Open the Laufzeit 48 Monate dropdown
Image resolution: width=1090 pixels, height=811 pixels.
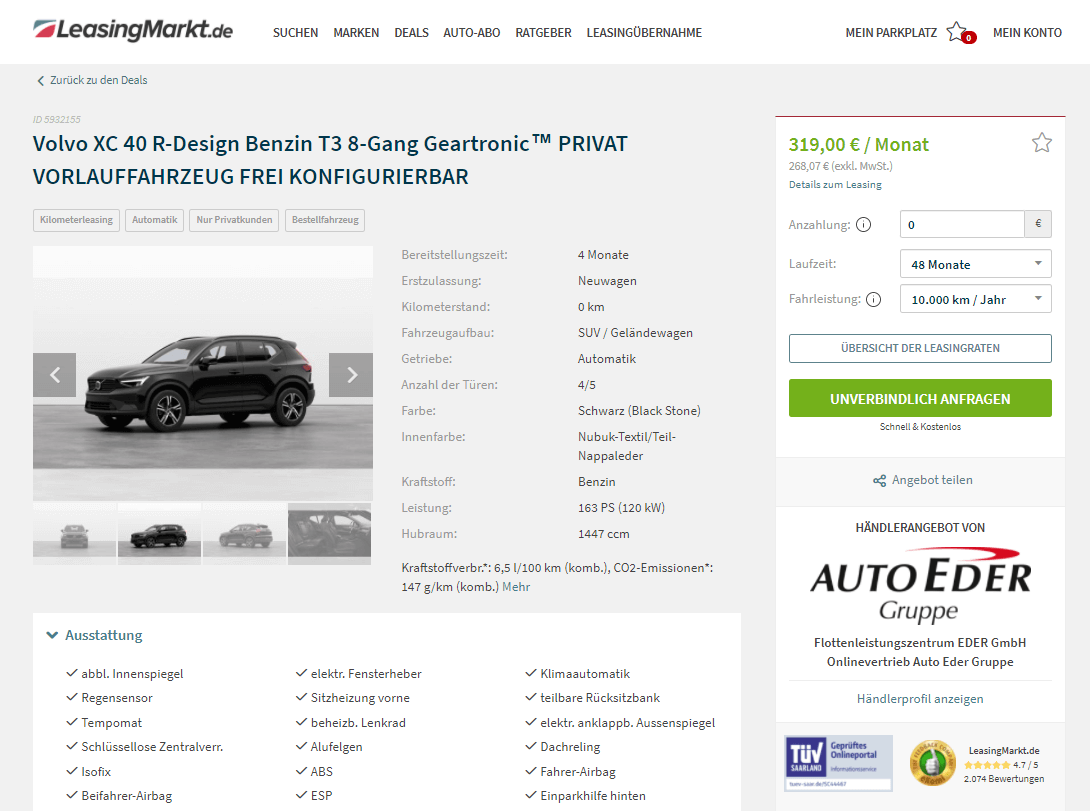click(x=975, y=264)
